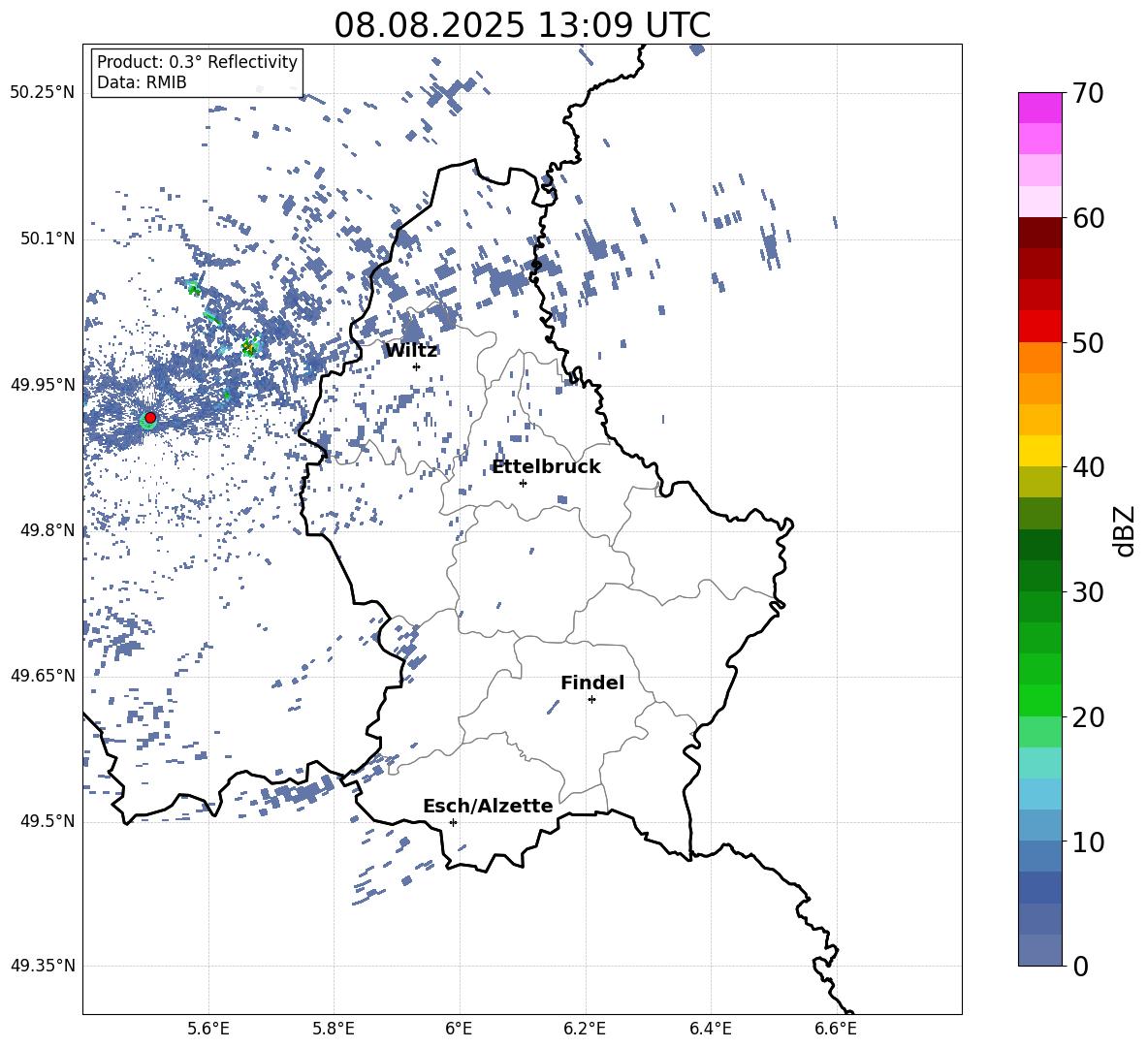Viewport: 1148px width, 1048px height.
Task: Click the 30 value on the colorbar
Action: click(1089, 592)
